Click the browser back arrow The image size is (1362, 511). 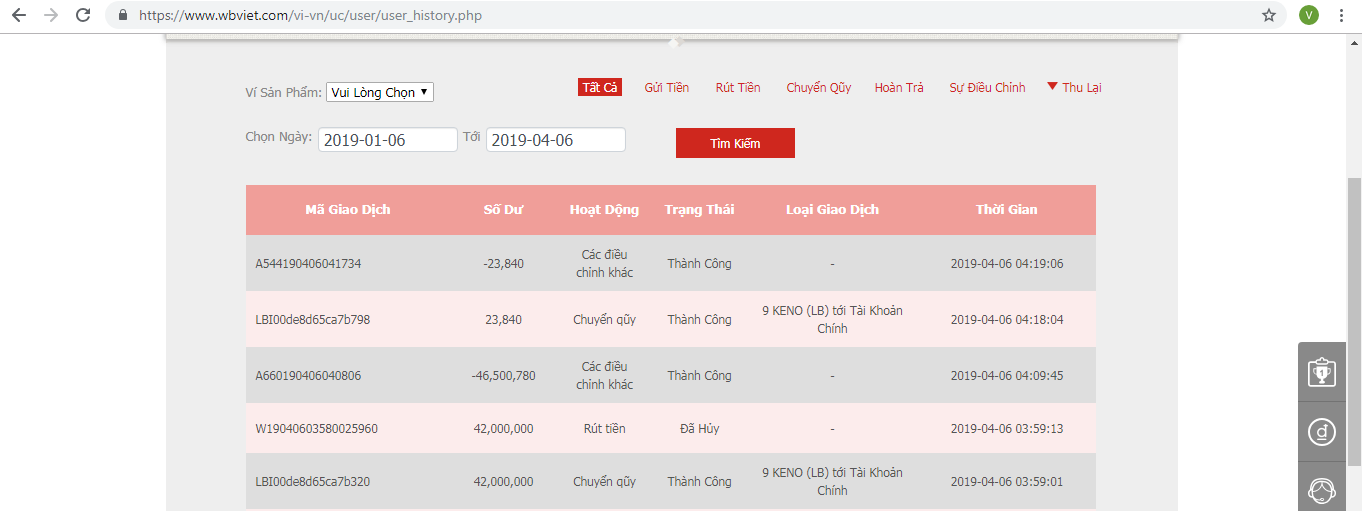pos(19,15)
